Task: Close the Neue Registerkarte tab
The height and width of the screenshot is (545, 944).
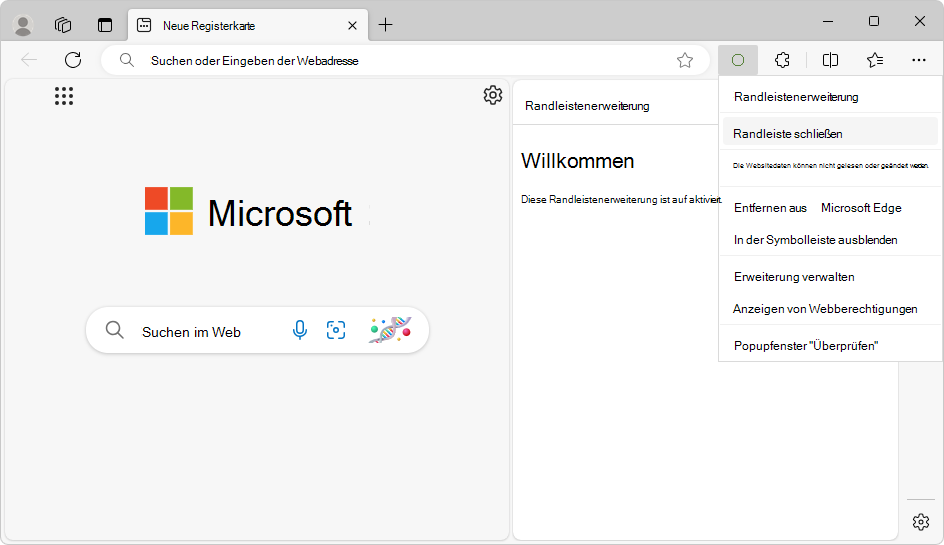Action: tap(352, 25)
